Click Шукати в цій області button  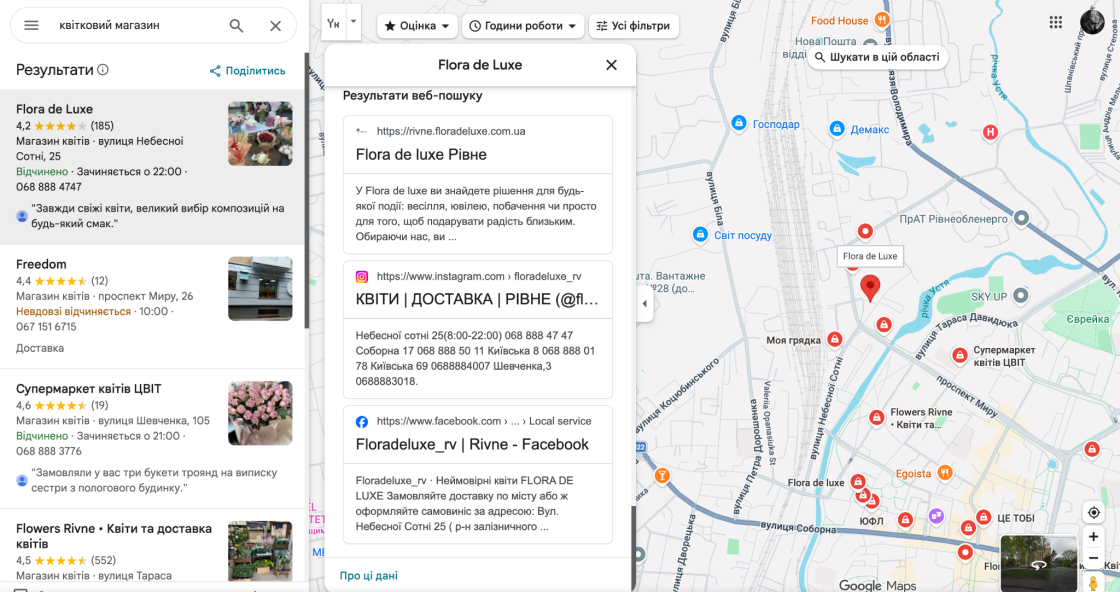pos(878,57)
